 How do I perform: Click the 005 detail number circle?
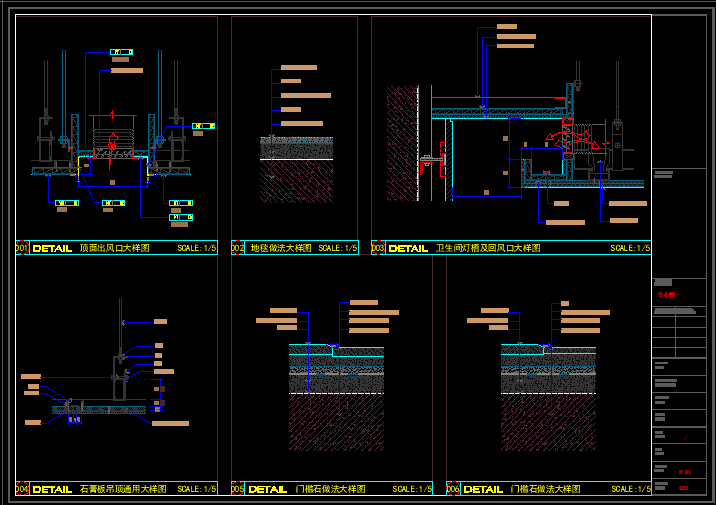coord(237,489)
